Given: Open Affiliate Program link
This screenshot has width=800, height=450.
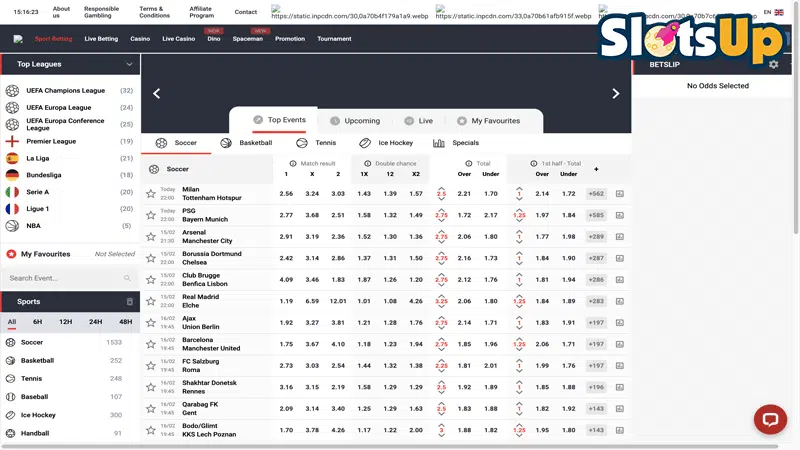Looking at the screenshot, I should pyautogui.click(x=202, y=12).
